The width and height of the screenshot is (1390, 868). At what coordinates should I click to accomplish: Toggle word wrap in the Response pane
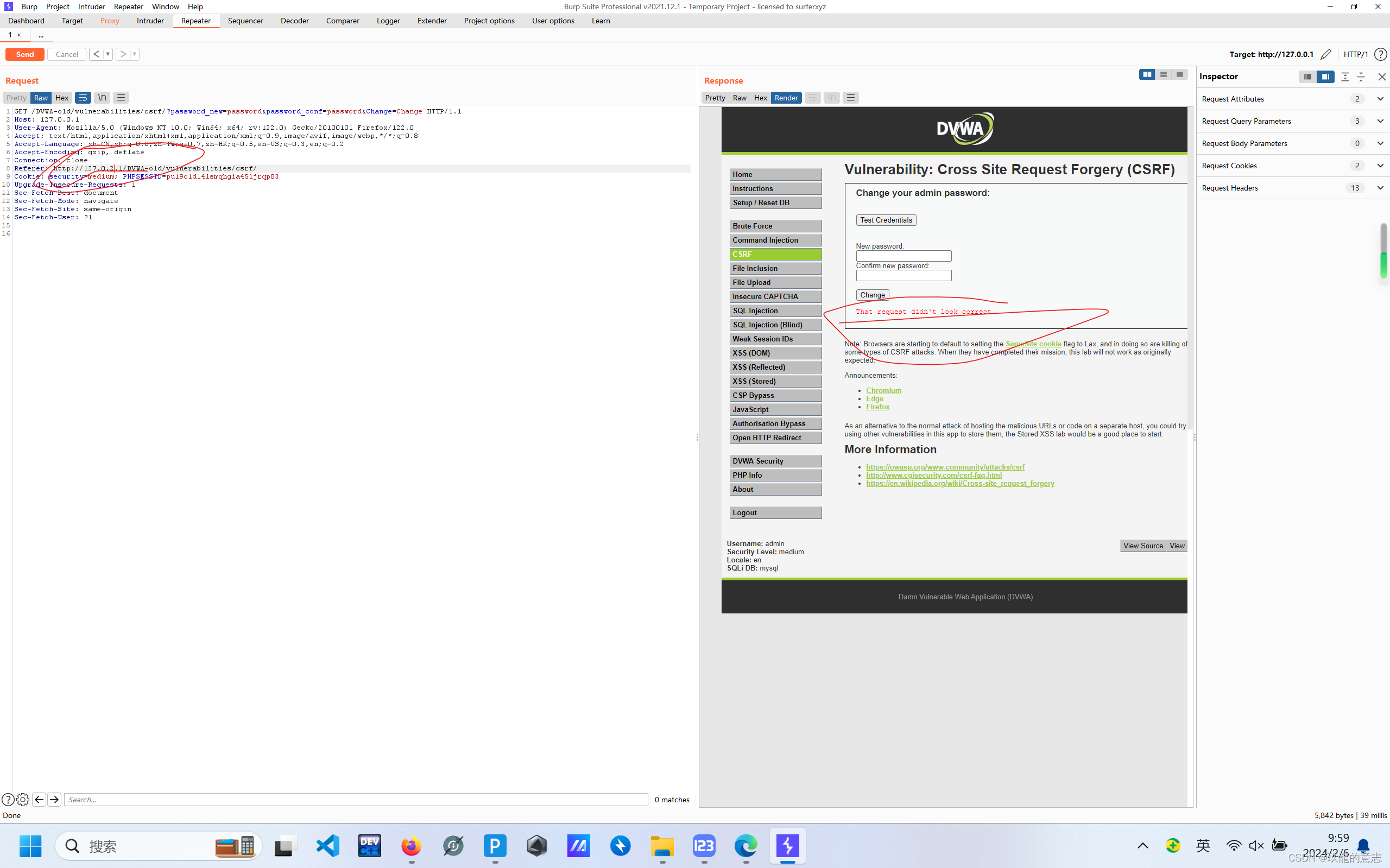pyautogui.click(x=812, y=98)
